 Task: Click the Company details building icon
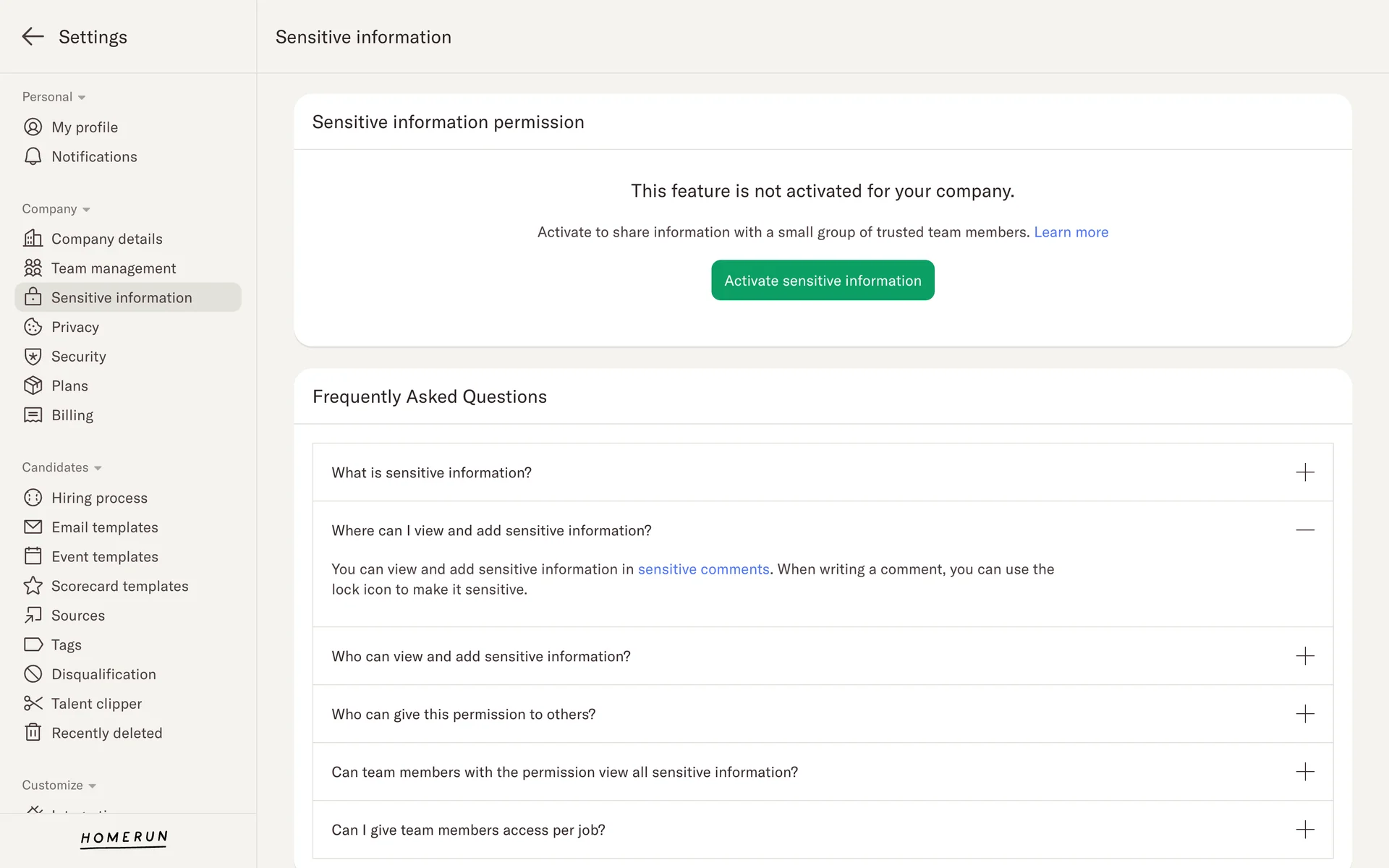pyautogui.click(x=33, y=239)
